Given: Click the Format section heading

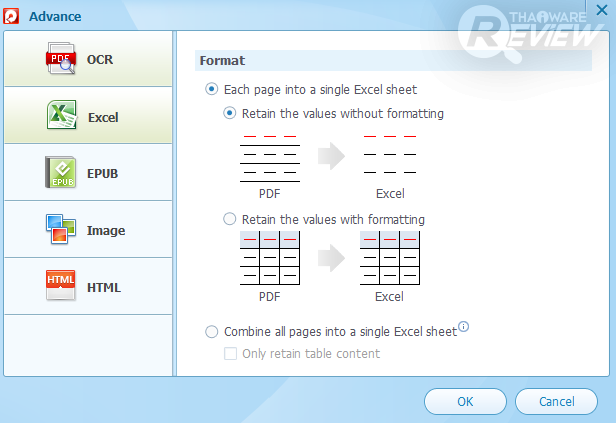Looking at the screenshot, I should pos(222,60).
